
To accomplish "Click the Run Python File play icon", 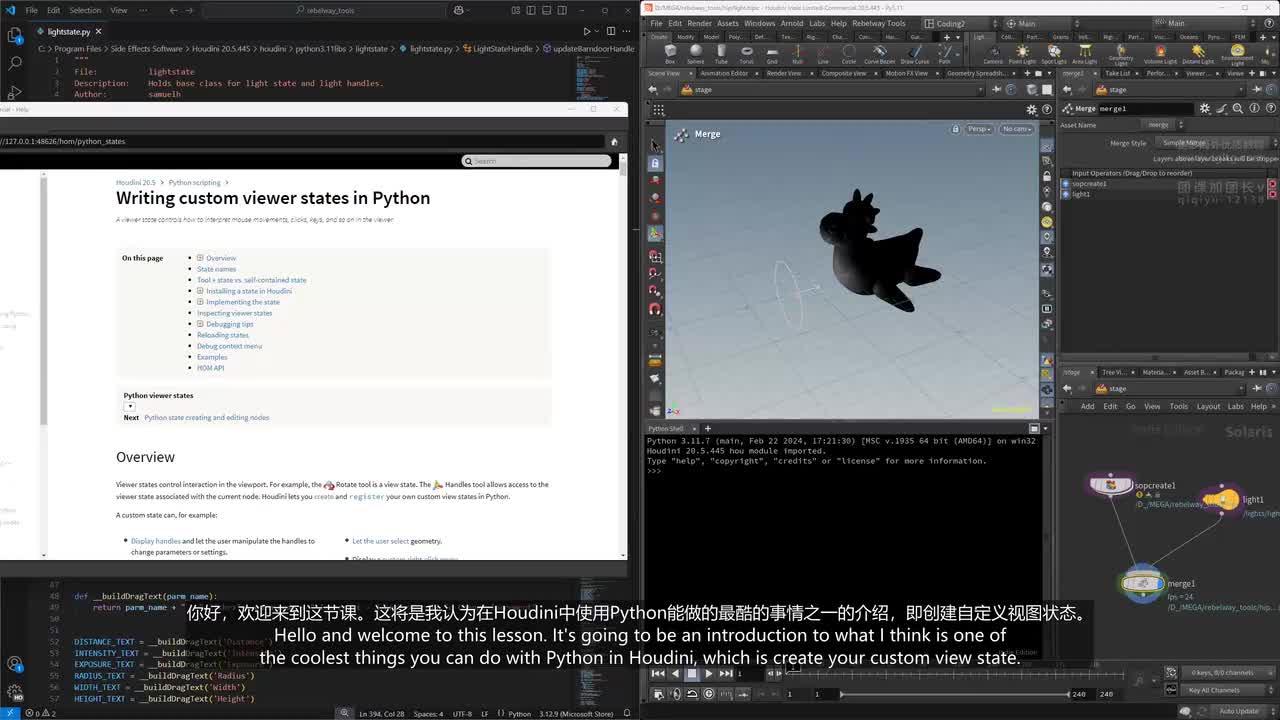I will tap(587, 32).
